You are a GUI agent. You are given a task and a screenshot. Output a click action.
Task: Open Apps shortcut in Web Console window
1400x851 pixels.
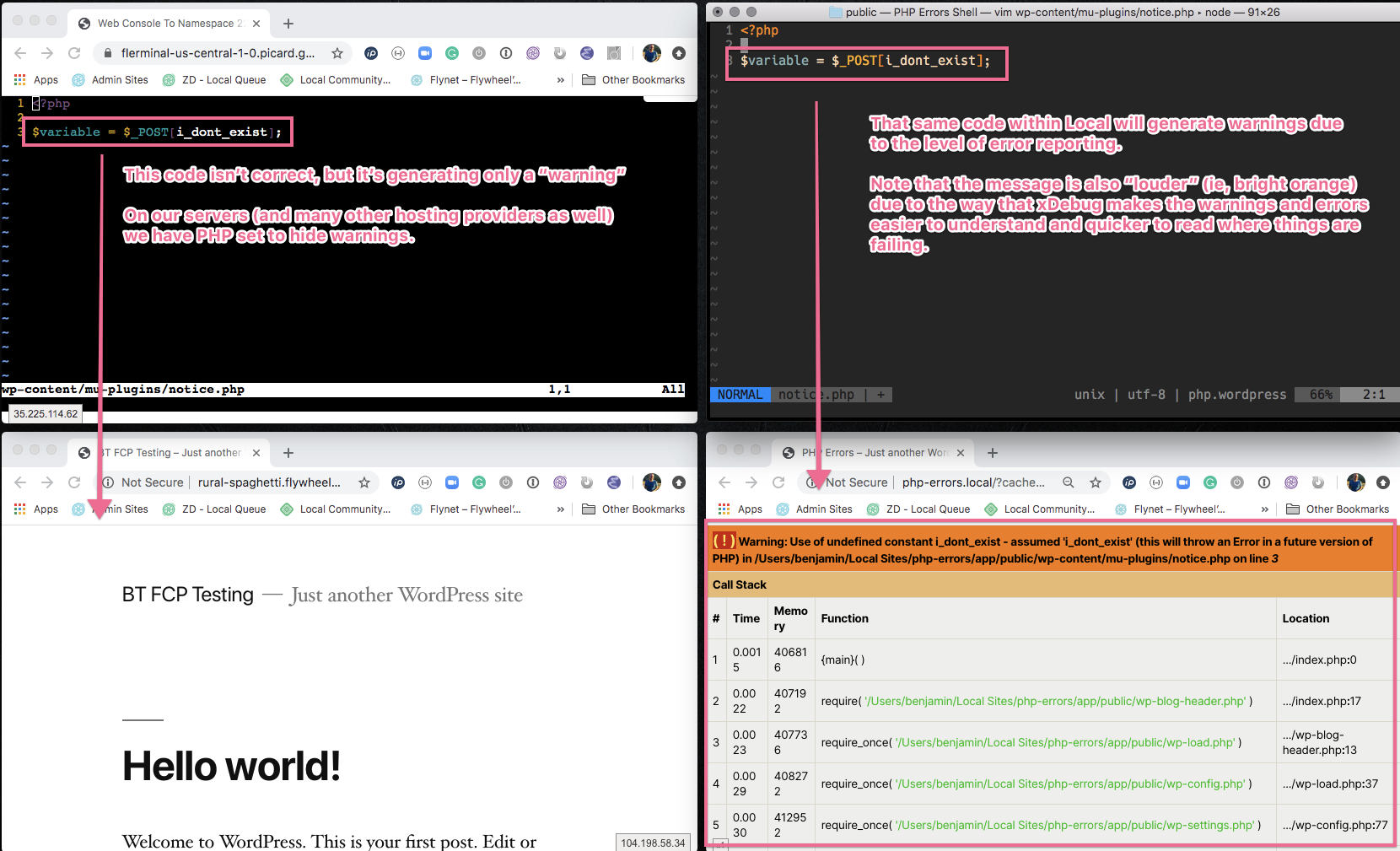36,80
